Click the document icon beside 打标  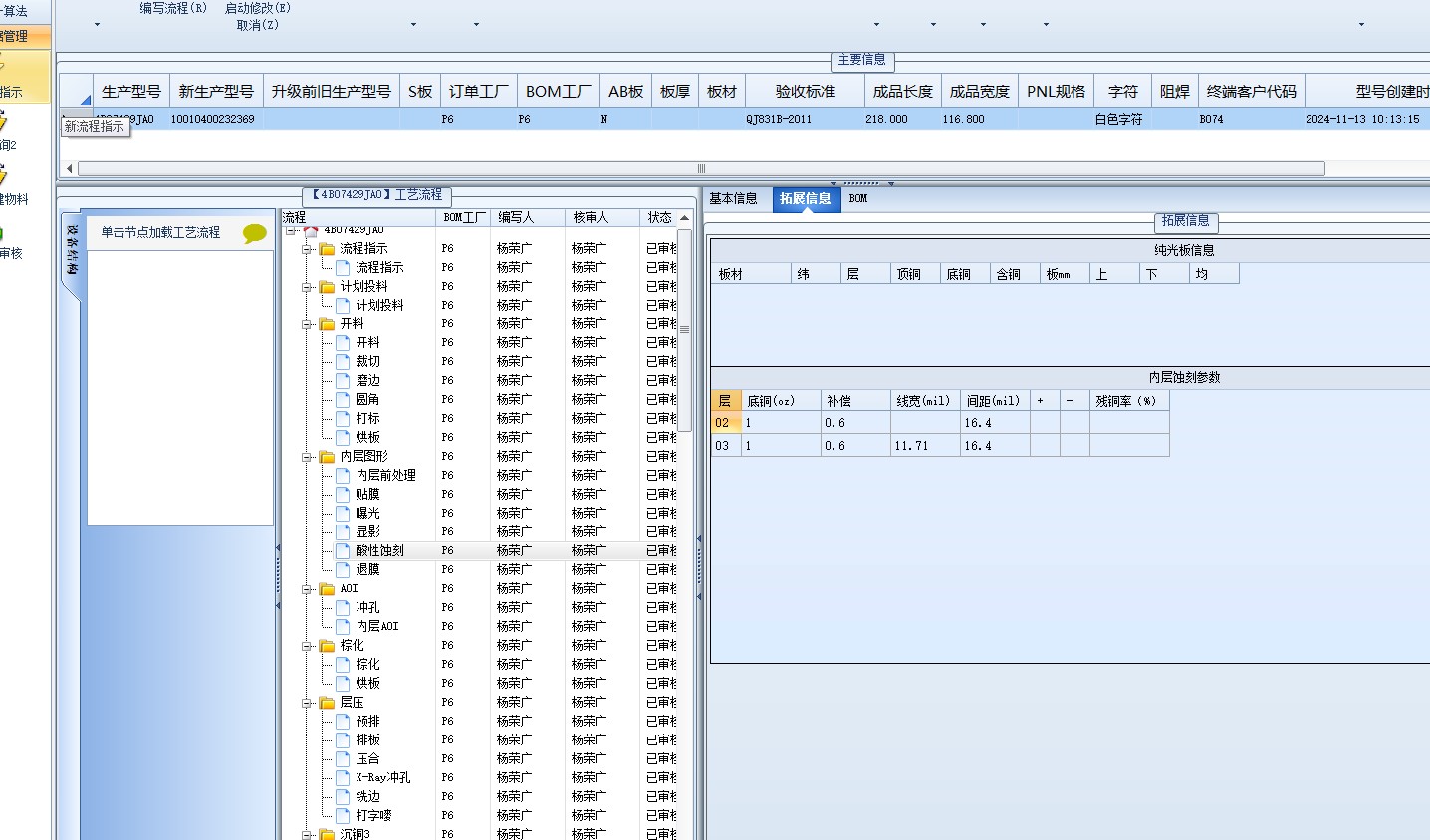[343, 419]
